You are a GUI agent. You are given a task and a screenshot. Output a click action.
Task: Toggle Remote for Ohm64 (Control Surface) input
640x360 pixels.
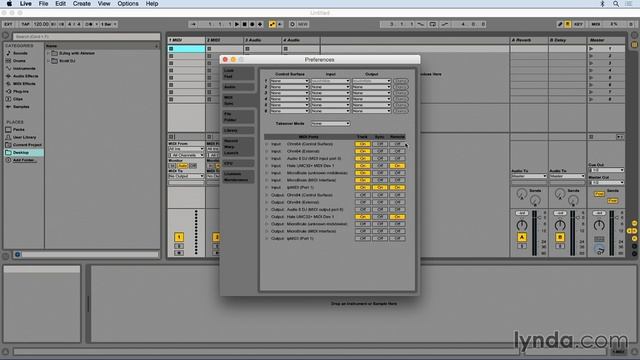[397, 144]
